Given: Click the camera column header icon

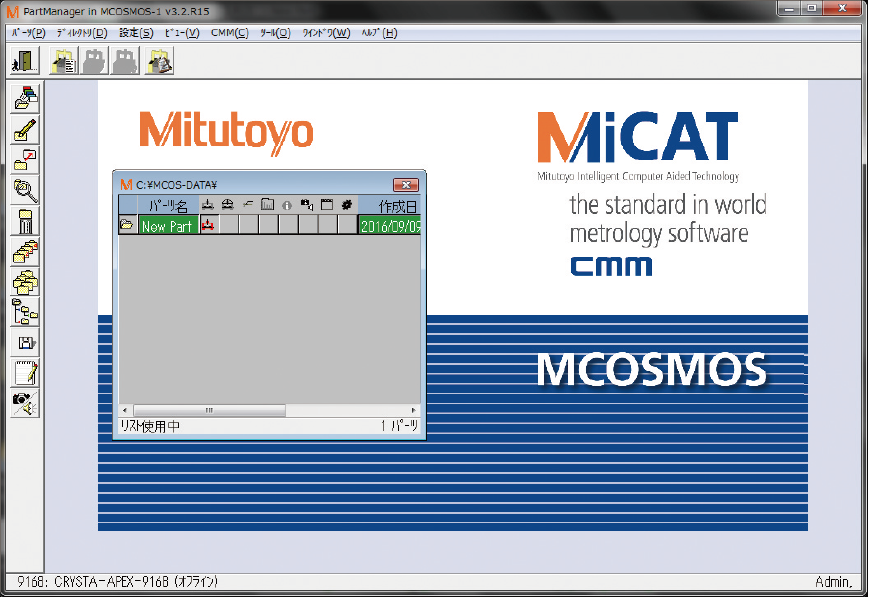Looking at the screenshot, I should coord(306,205).
